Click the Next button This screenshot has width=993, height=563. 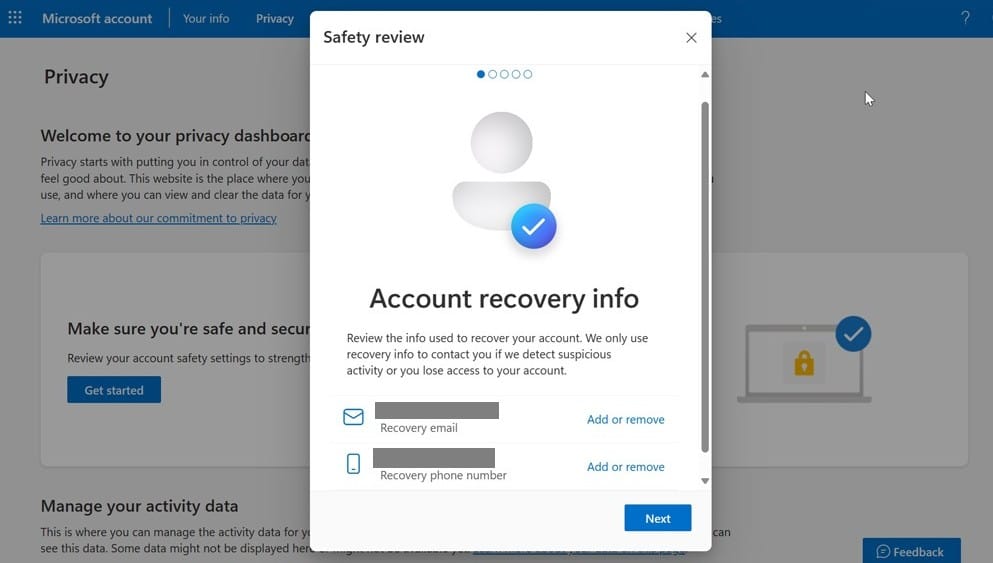(657, 518)
